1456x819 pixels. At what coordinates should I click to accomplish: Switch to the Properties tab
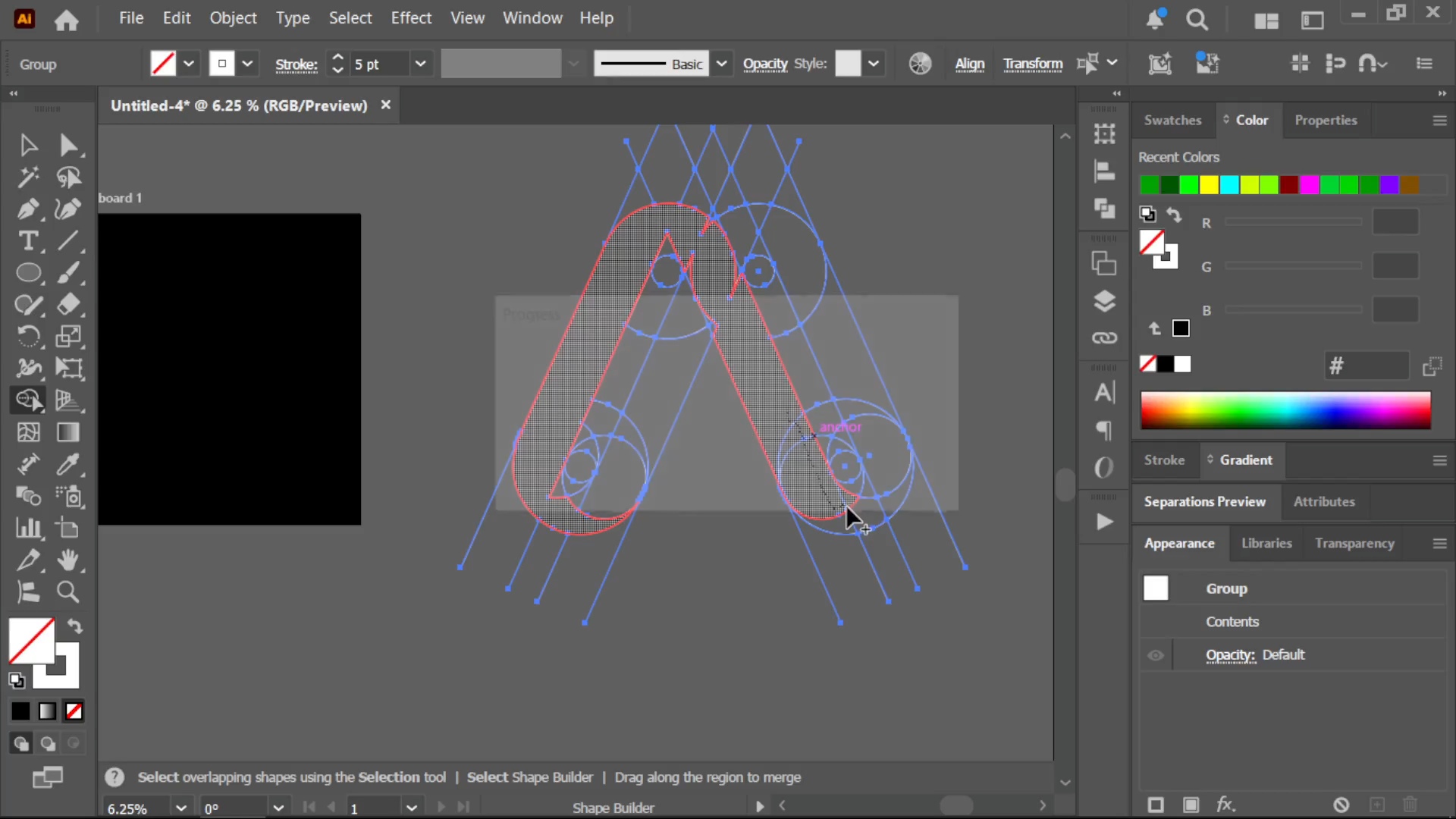point(1326,120)
